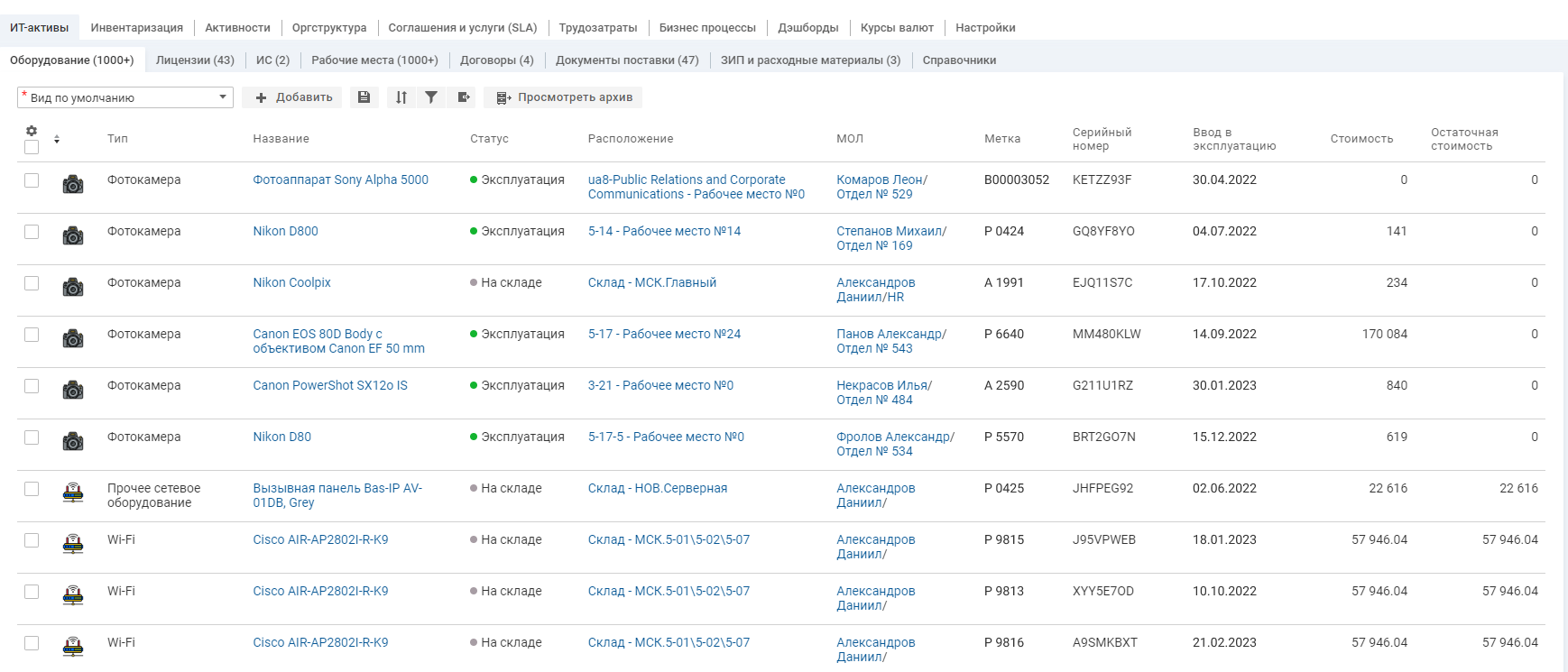
Task: Click camera icon of Nikon D800 row
Action: tap(73, 236)
